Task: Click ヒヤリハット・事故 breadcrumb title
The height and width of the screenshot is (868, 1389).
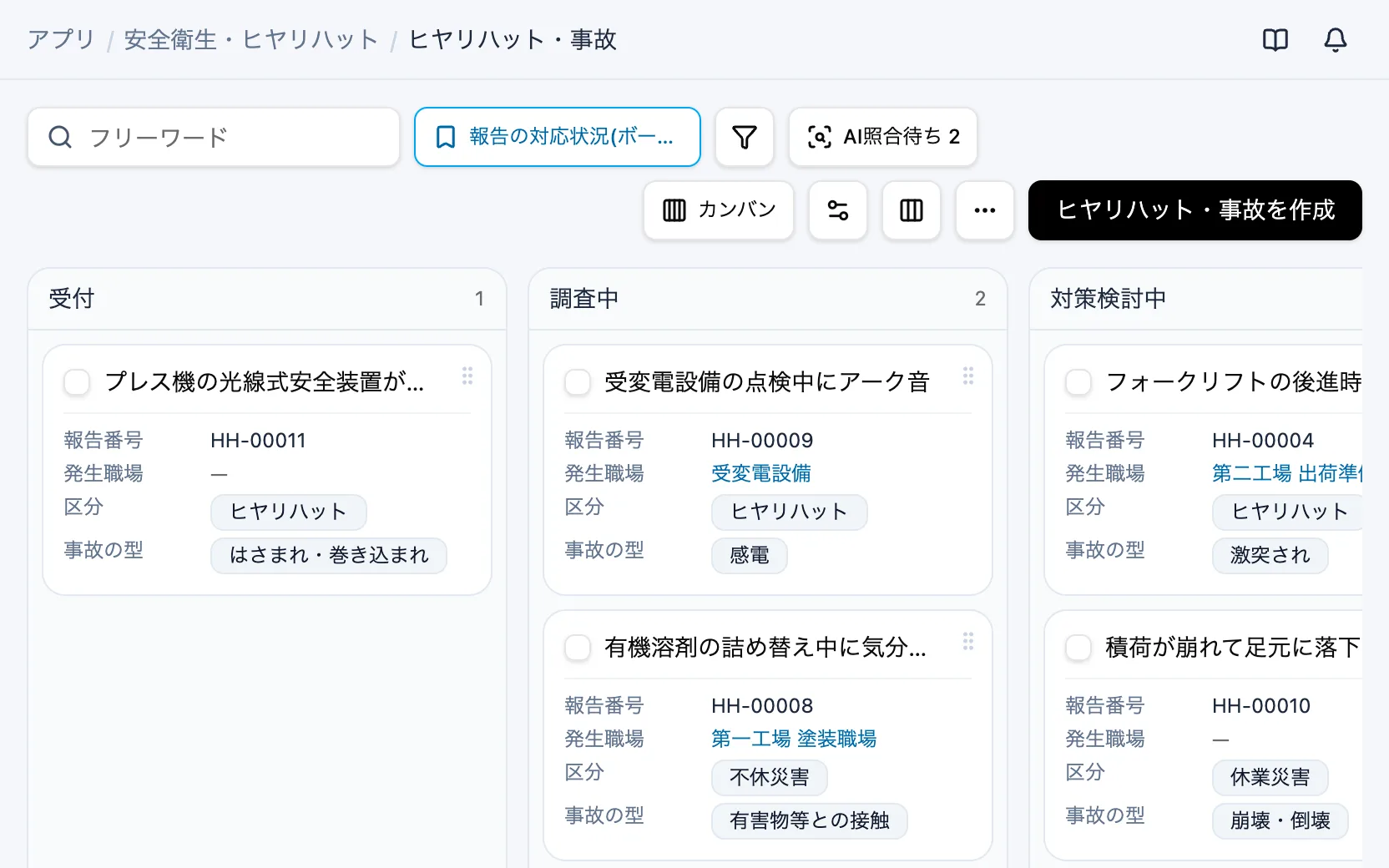Action: pyautogui.click(x=513, y=39)
